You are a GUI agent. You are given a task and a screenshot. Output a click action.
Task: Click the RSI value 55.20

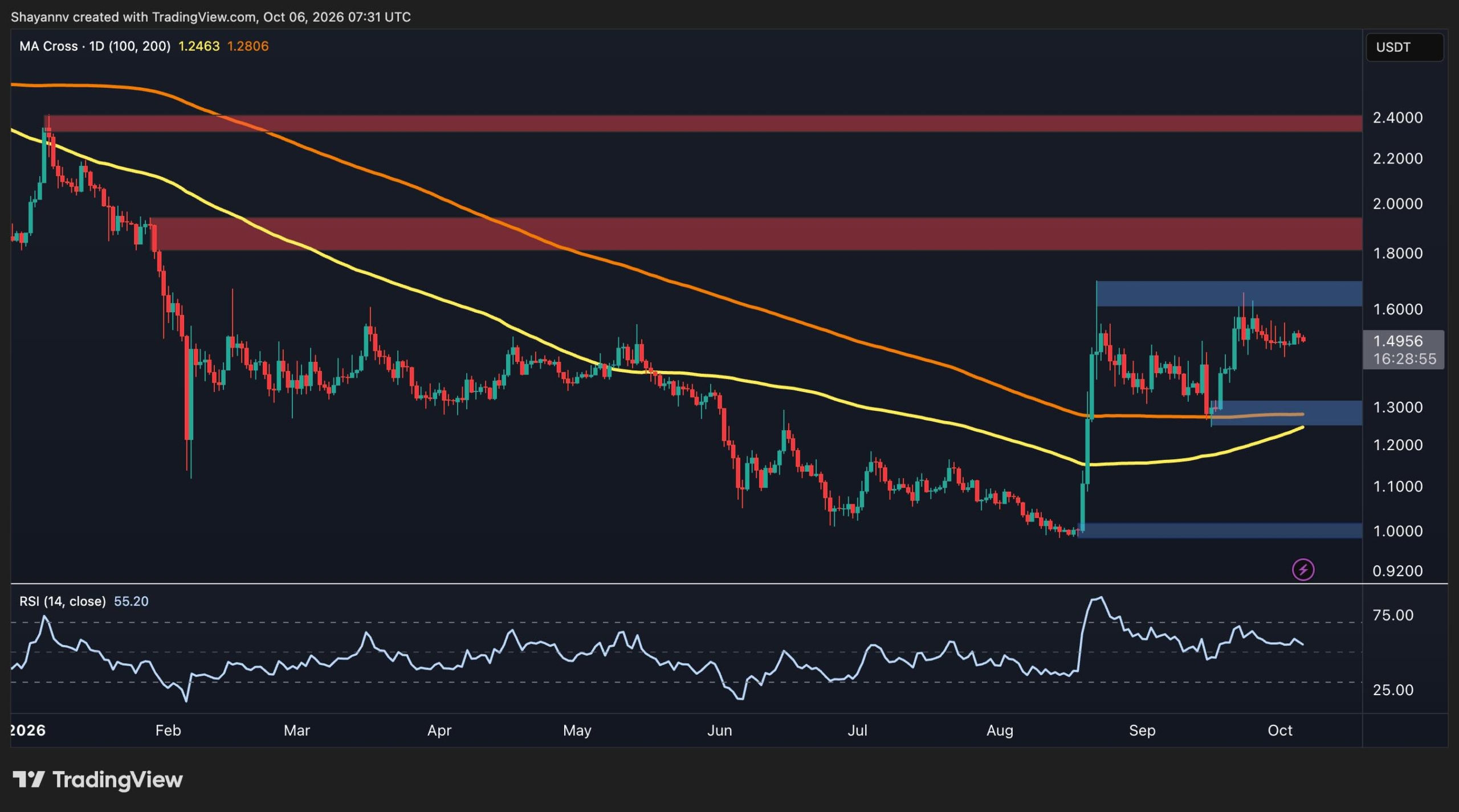tap(131, 601)
